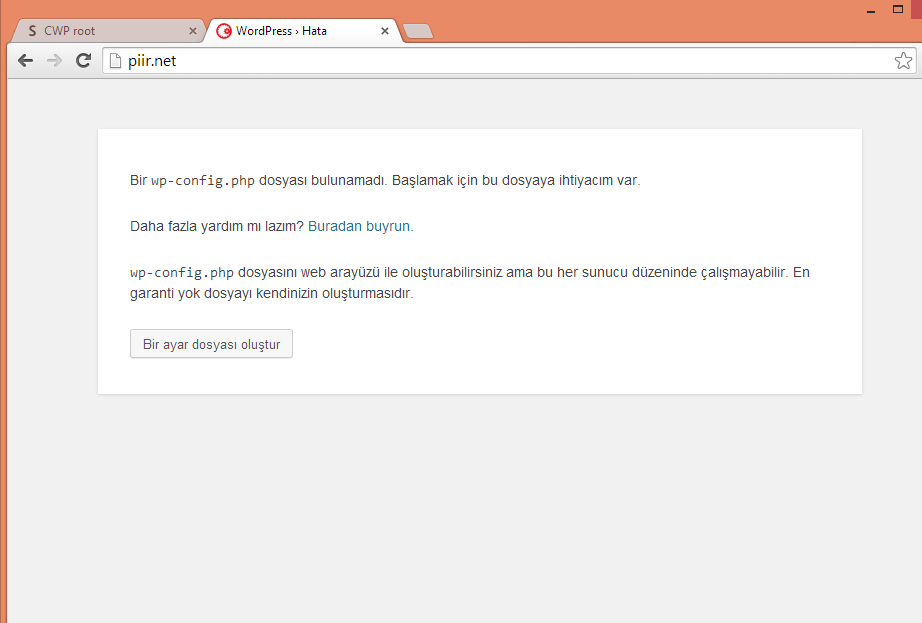922x623 pixels.
Task: Click the CWP root tab's S favicon
Action: click(32, 31)
